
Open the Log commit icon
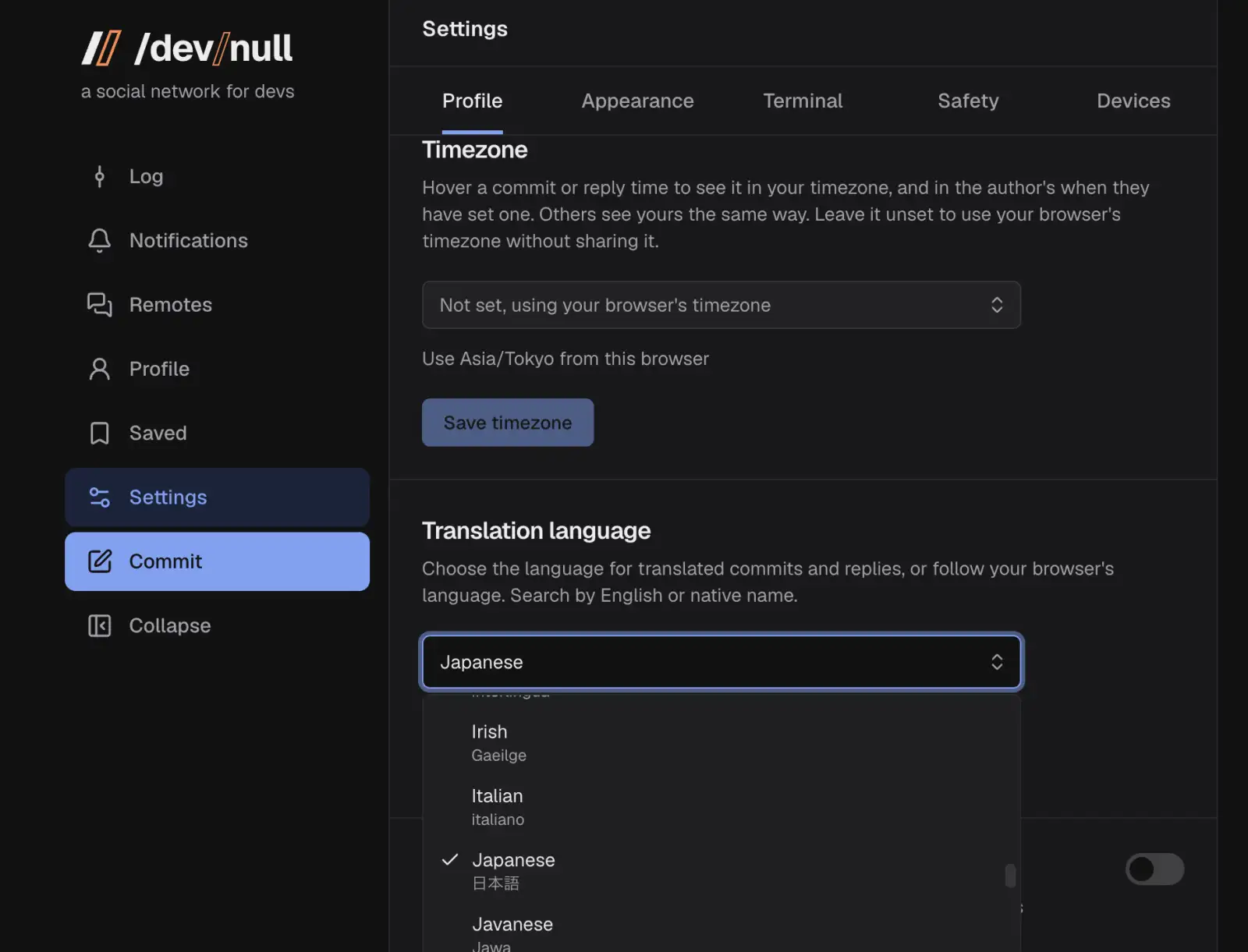tap(99, 176)
